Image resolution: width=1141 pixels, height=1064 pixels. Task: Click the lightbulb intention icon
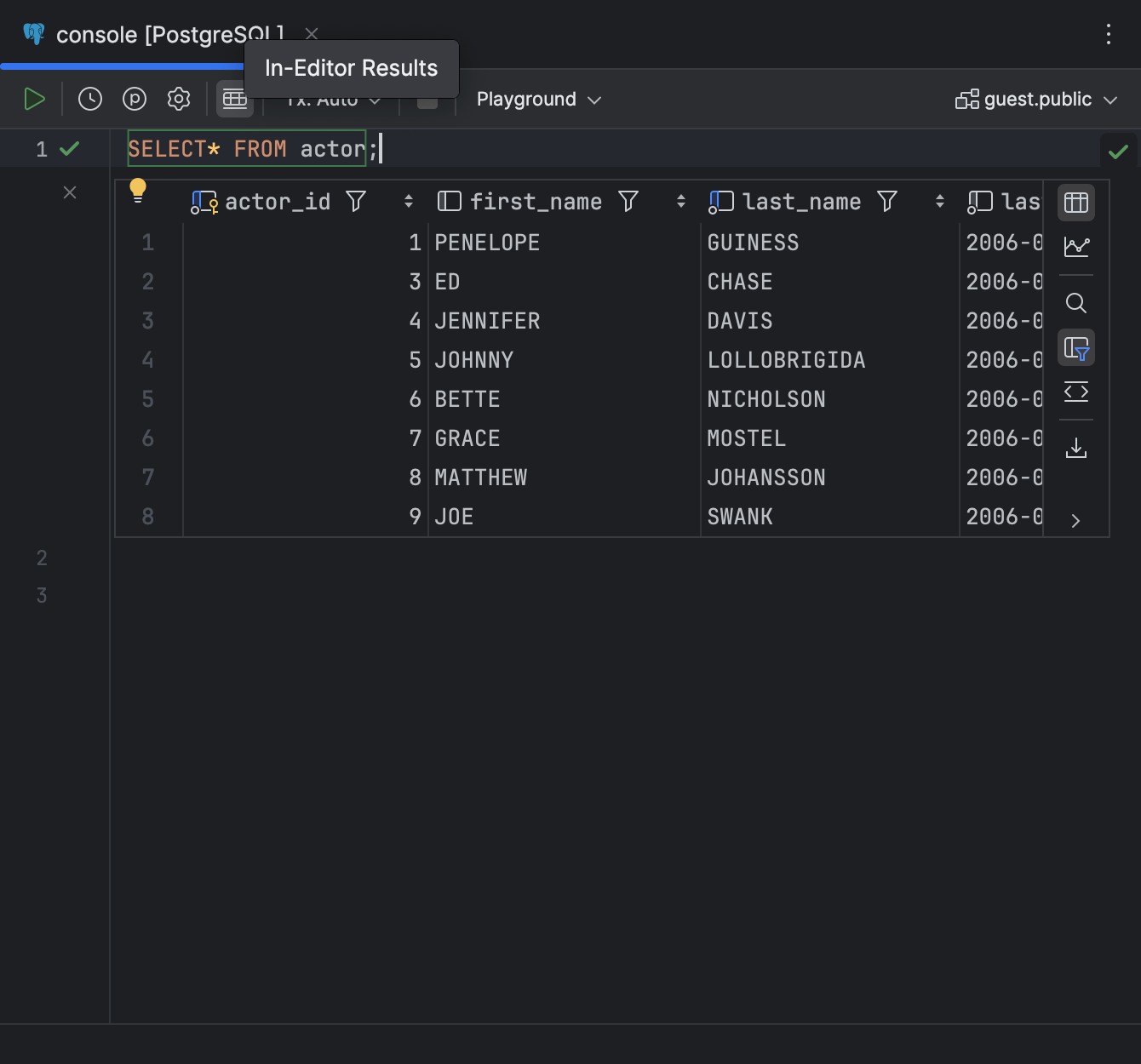point(139,189)
